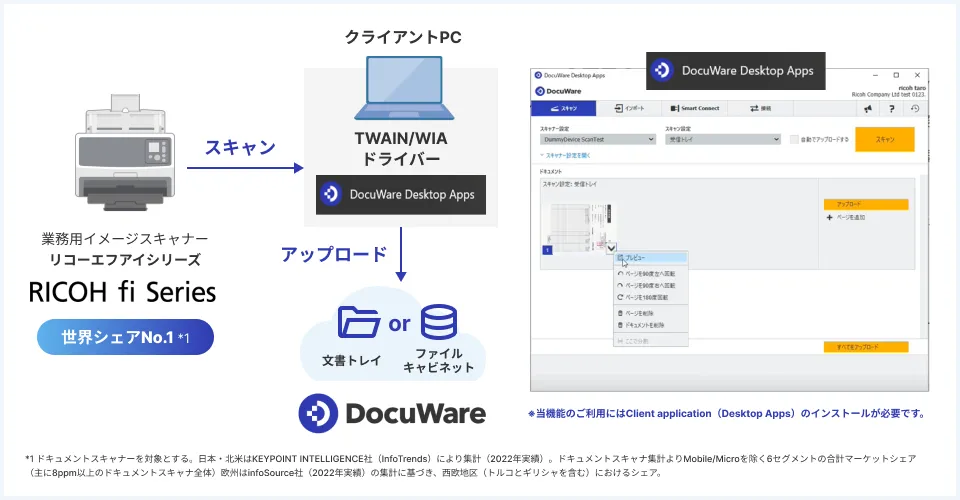
Task: Click the large orange スキャン button
Action: click(x=885, y=140)
